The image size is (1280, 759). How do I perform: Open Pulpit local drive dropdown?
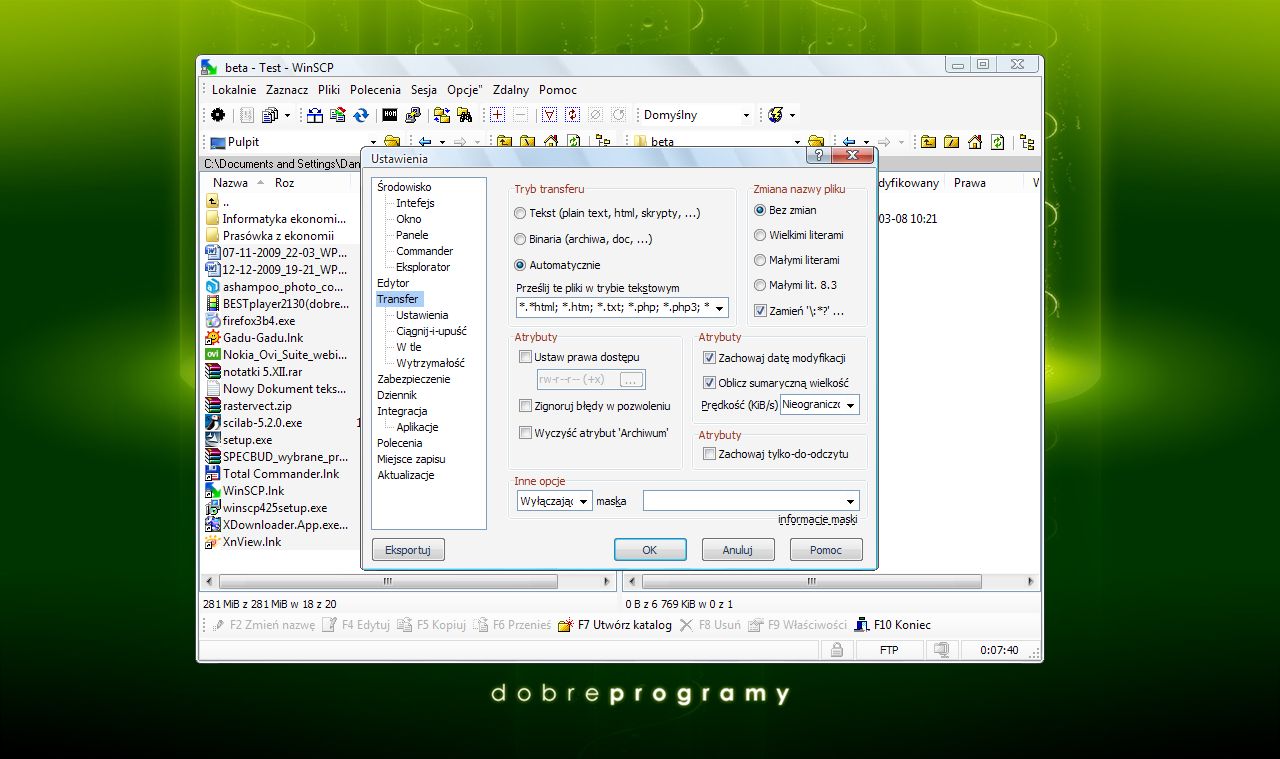pyautogui.click(x=373, y=142)
